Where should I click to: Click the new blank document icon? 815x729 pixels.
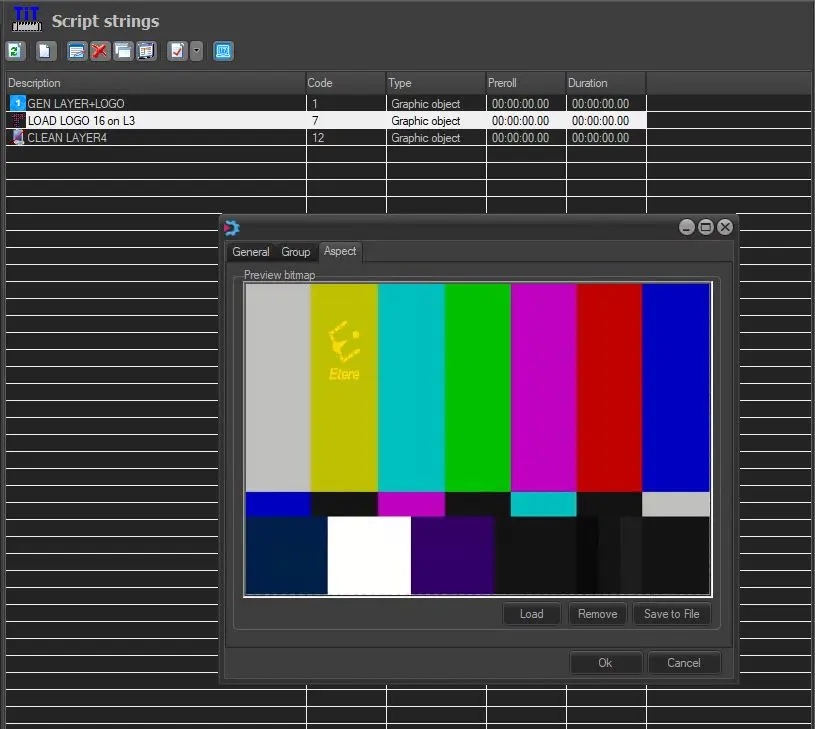coord(46,51)
